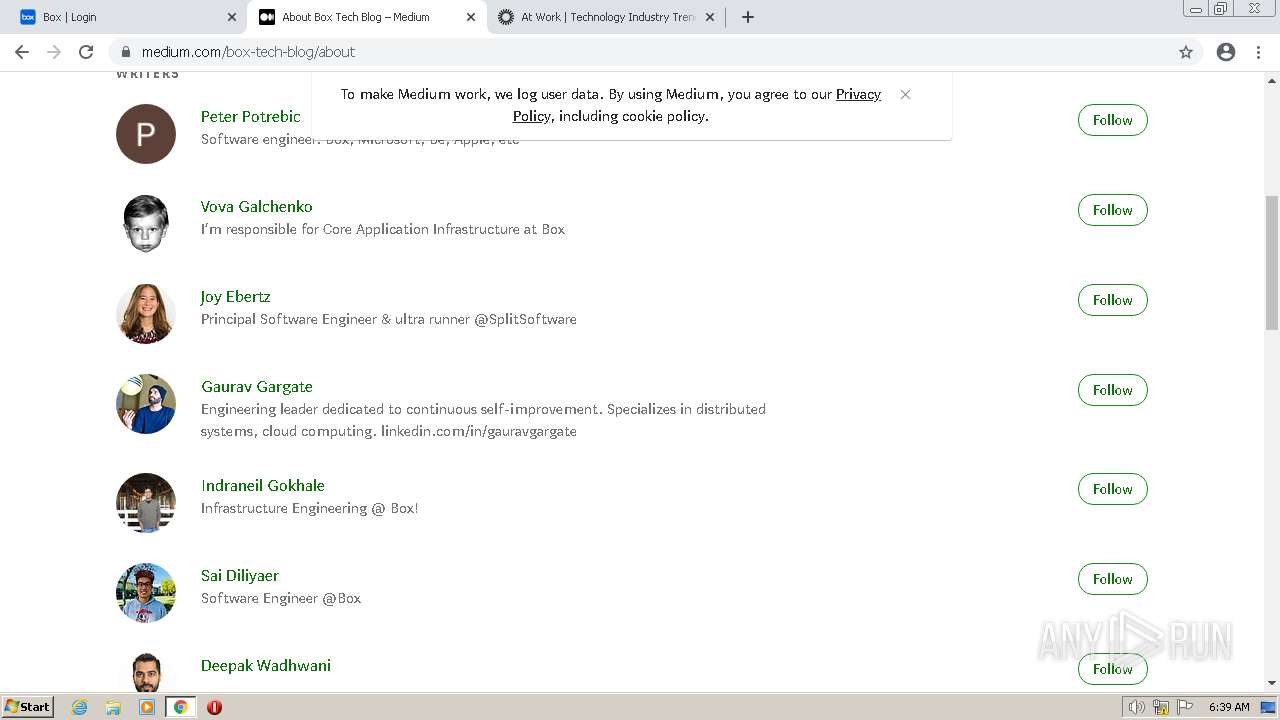Viewport: 1280px width, 720px height.
Task: Follow Sai Diliyaer
Action: [x=1113, y=579]
